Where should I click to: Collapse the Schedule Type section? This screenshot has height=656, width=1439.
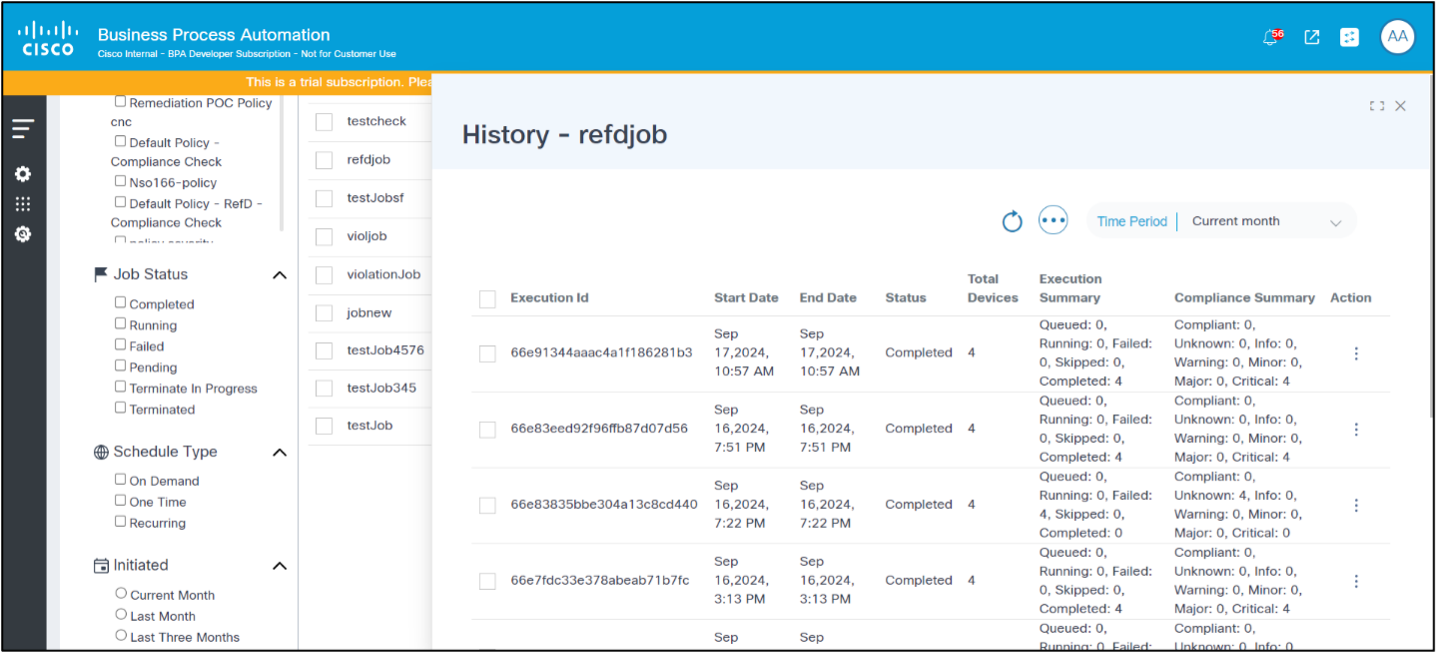pos(280,453)
